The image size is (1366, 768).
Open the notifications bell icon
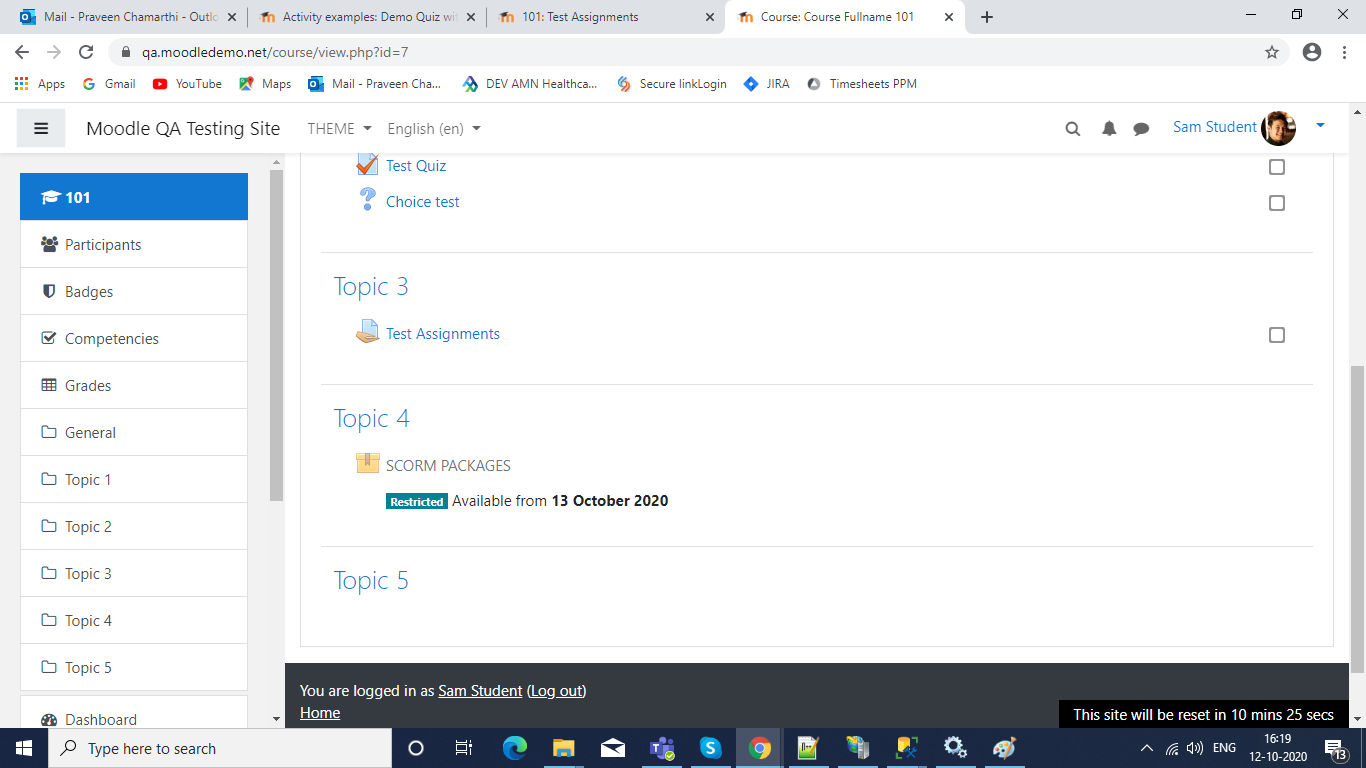coord(1109,128)
